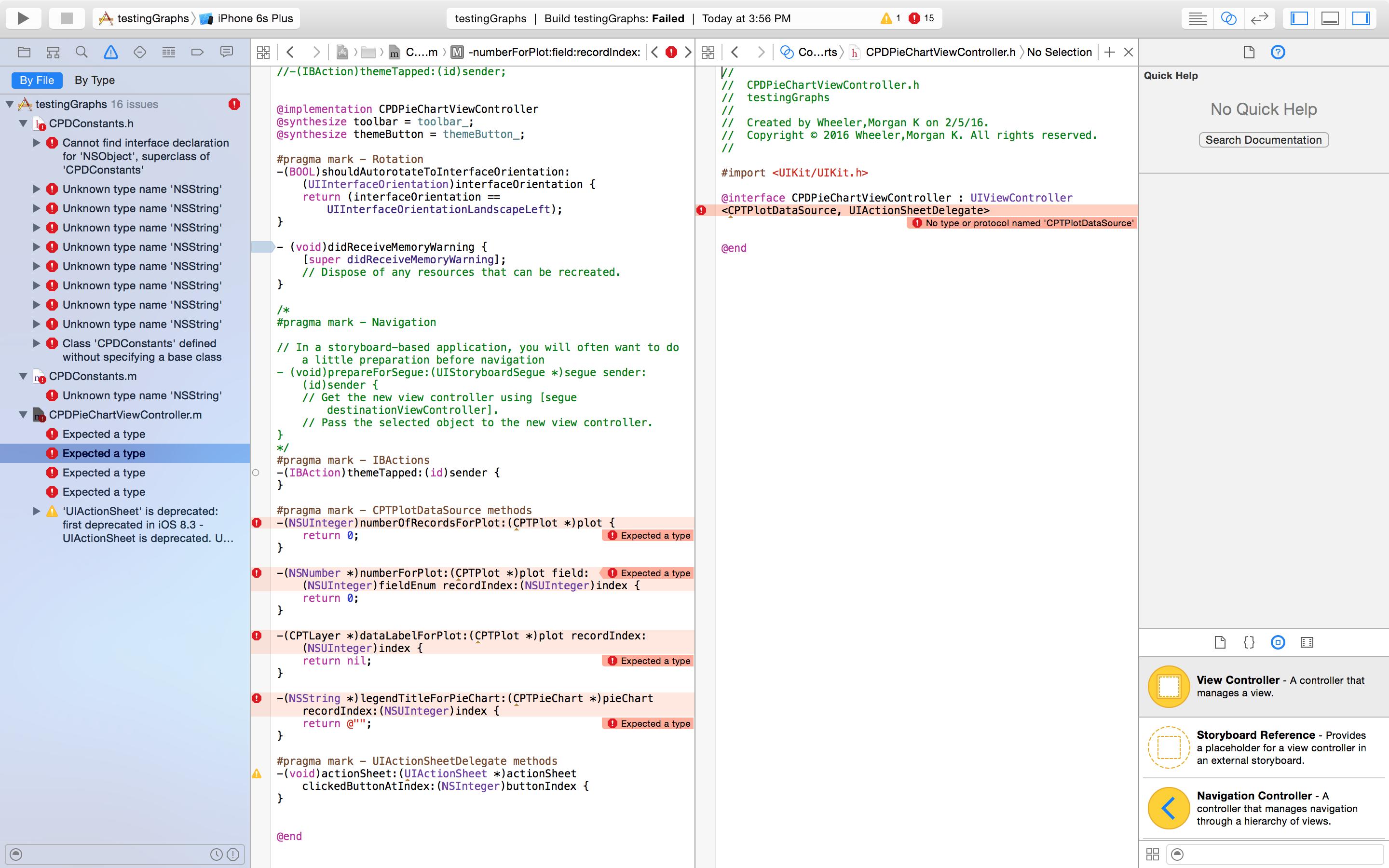Select the Issue navigator warning icon
Screen dimensions: 1389x868
coord(111,52)
